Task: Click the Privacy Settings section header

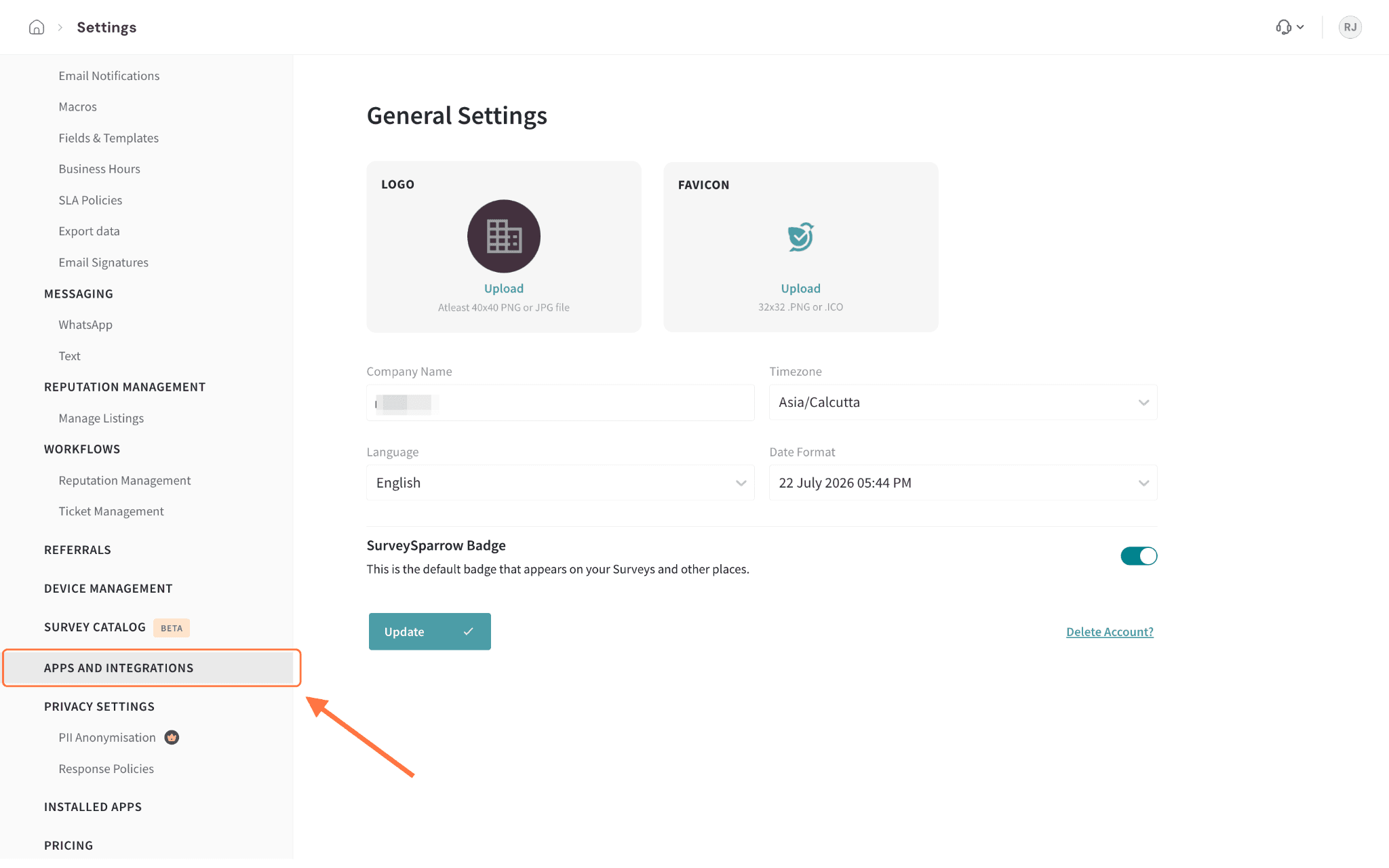Action: point(99,707)
